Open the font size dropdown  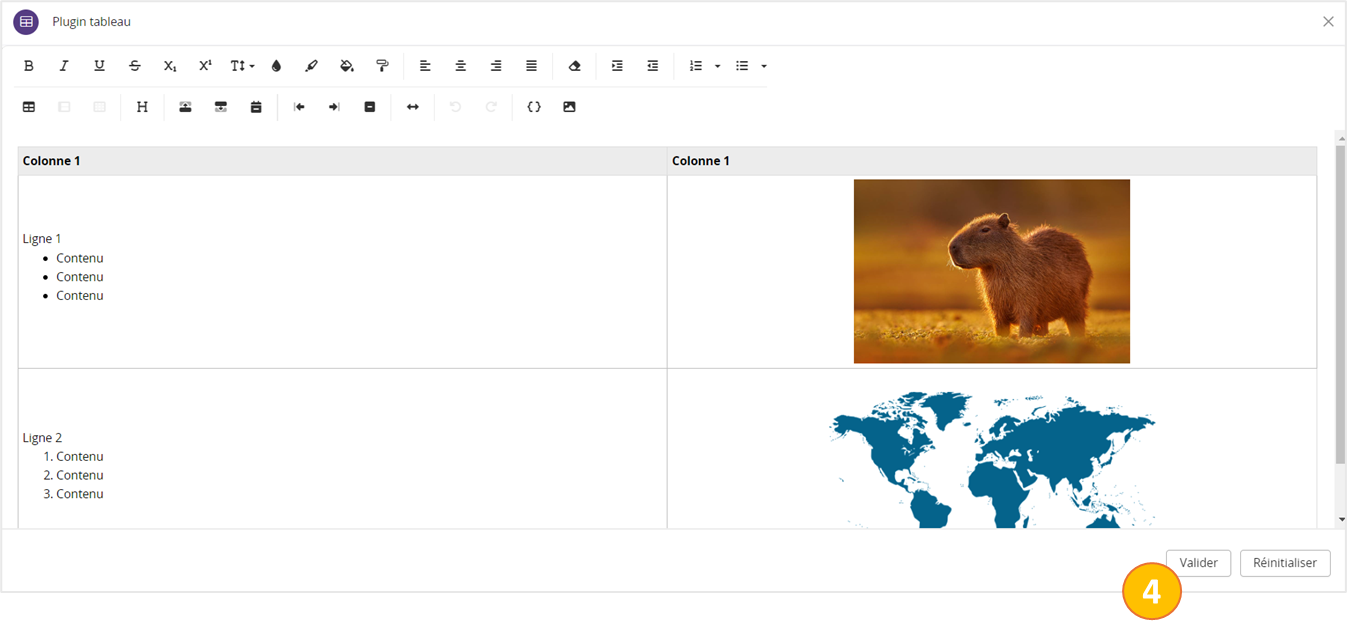(x=242, y=66)
